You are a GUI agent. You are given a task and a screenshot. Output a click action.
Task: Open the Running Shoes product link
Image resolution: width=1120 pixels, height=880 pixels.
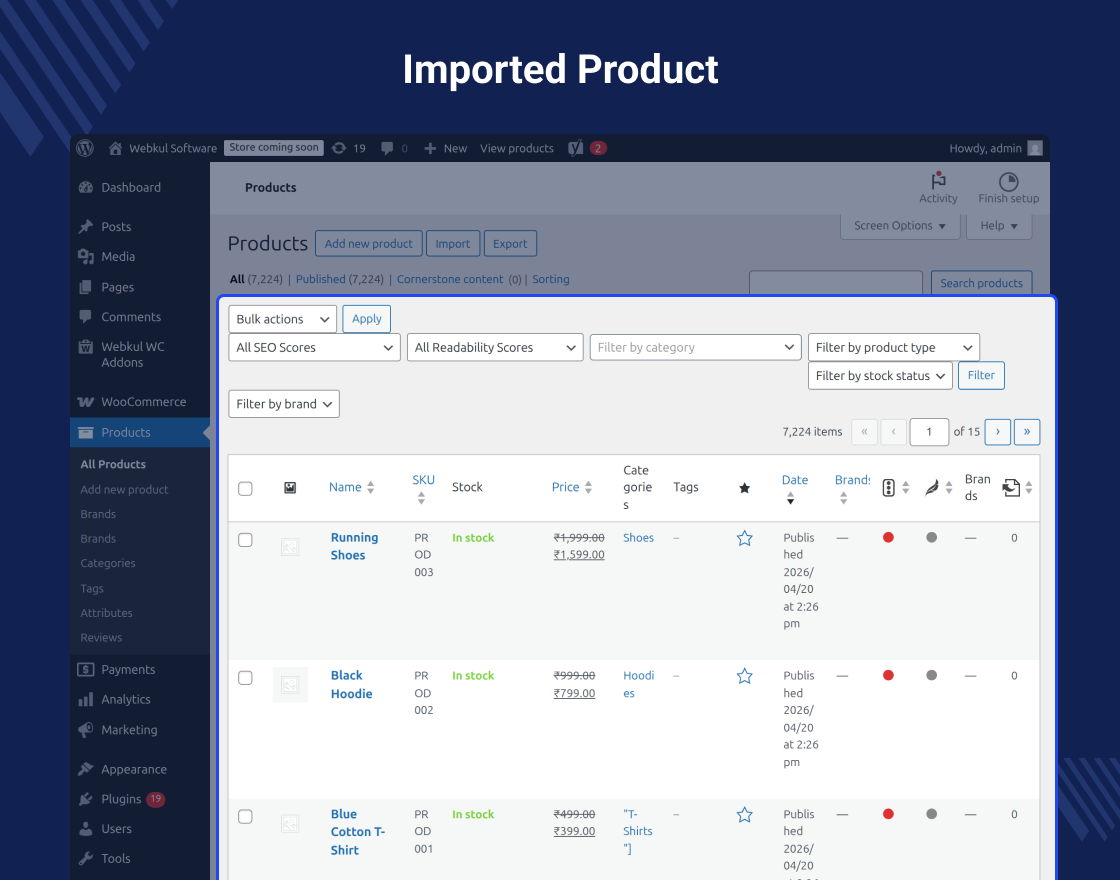[354, 546]
